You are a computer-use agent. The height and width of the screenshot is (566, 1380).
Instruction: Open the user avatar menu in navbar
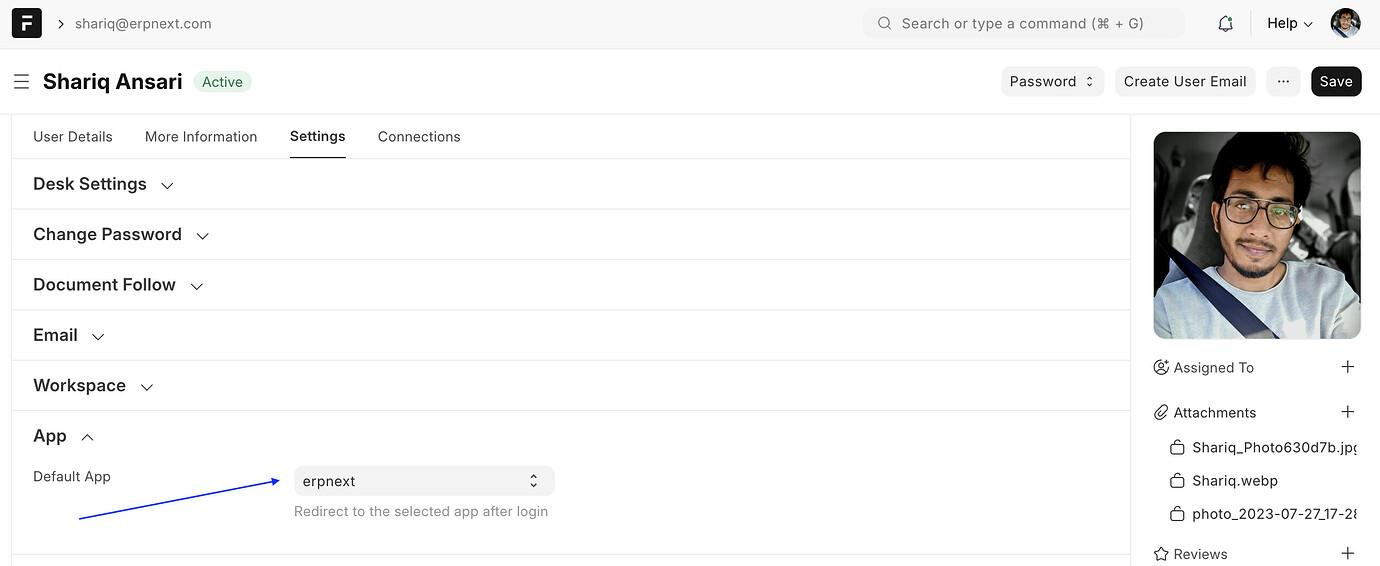[x=1345, y=23]
